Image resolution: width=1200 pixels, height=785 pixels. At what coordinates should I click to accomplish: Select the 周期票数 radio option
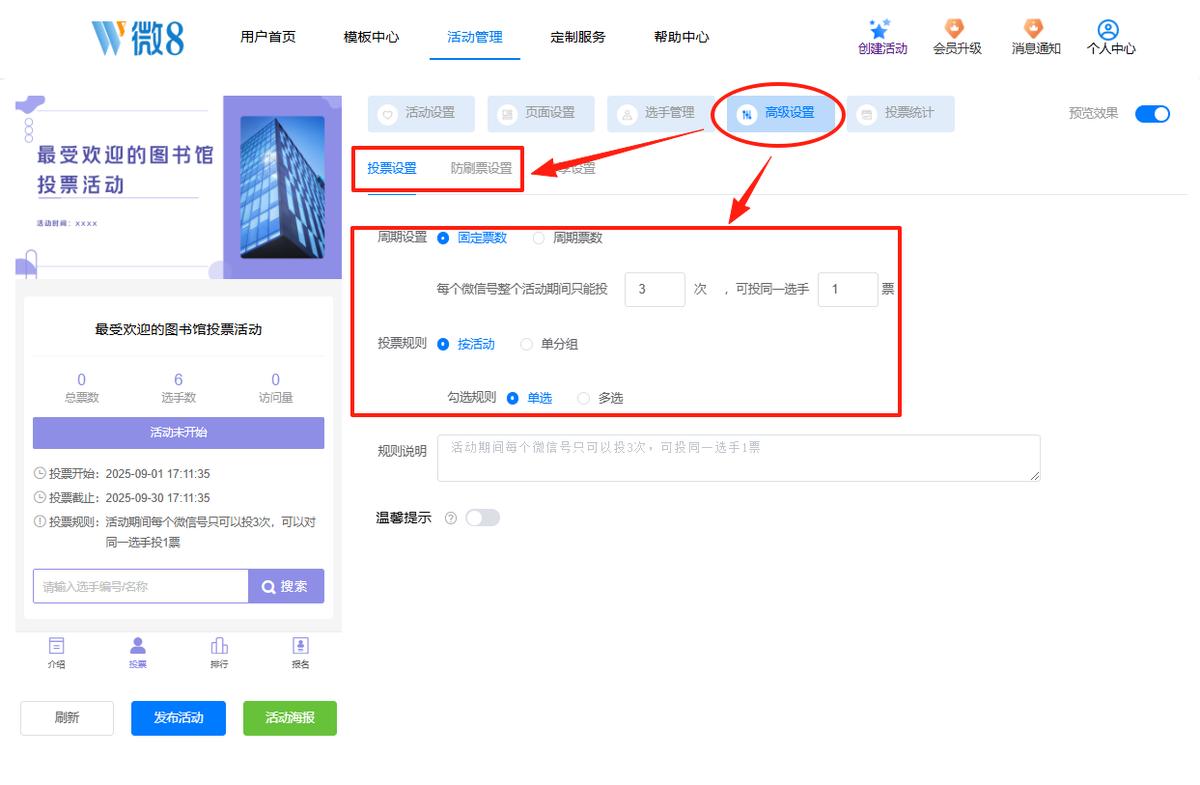click(539, 238)
